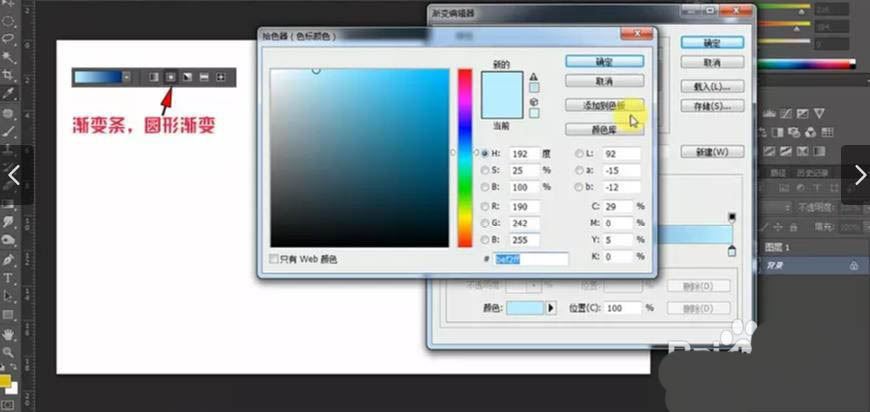Click the rainbow hue slider strip
The image size is (870, 412).
pyautogui.click(x=465, y=157)
